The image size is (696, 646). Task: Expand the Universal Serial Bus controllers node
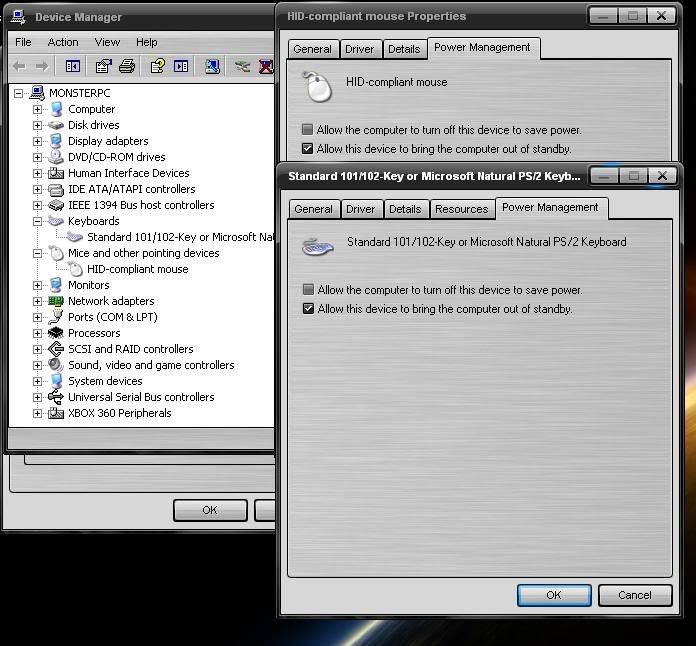click(38, 397)
